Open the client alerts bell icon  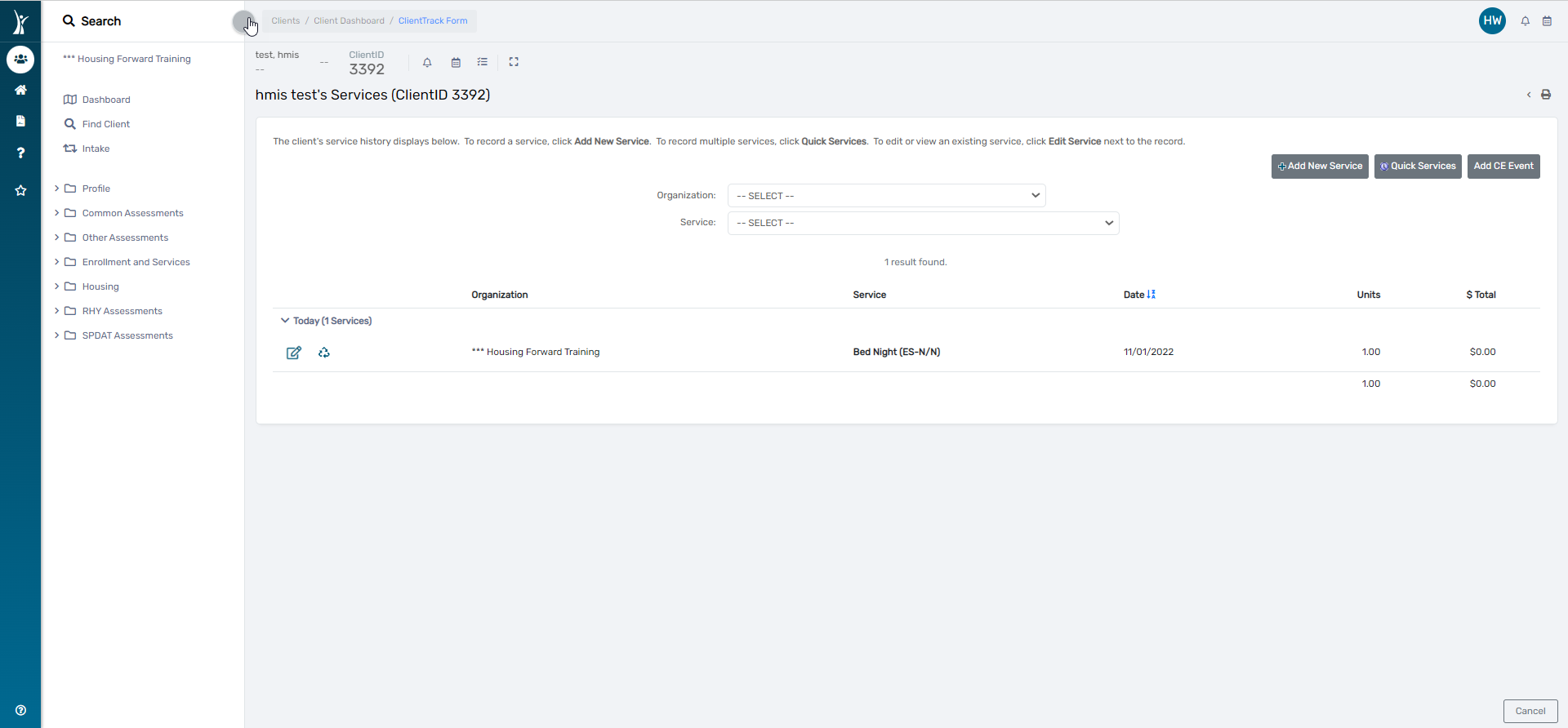click(x=427, y=62)
